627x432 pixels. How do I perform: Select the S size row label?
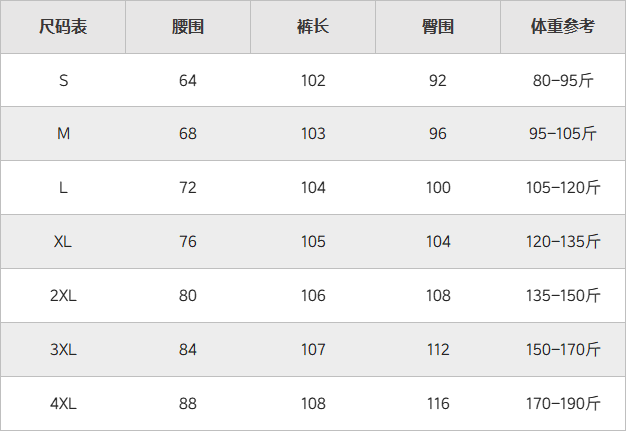(63, 80)
